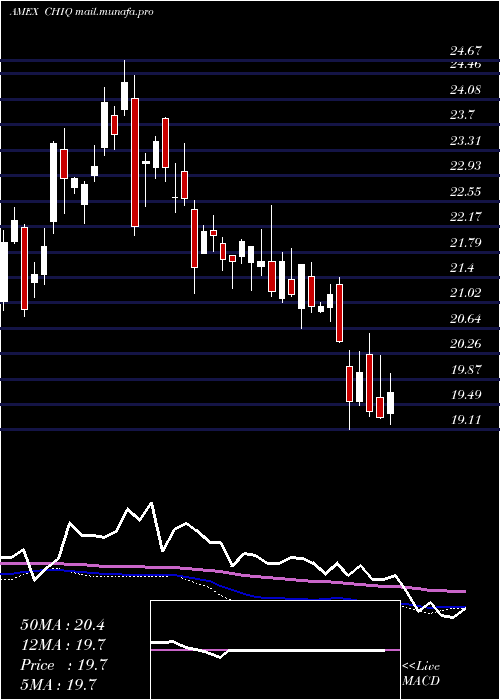
Task: Select the 22.55 price level label
Action: 466,192
